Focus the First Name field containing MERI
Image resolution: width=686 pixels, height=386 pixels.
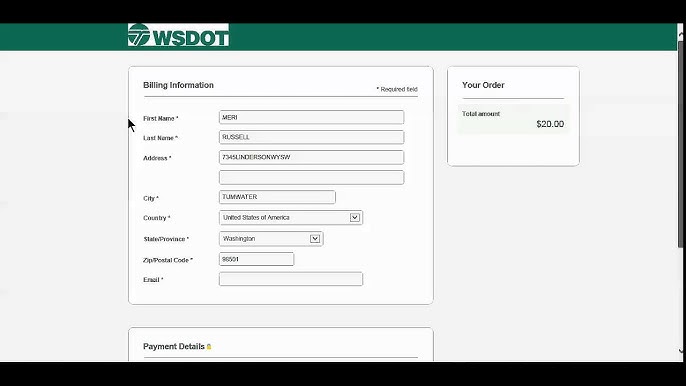click(312, 117)
